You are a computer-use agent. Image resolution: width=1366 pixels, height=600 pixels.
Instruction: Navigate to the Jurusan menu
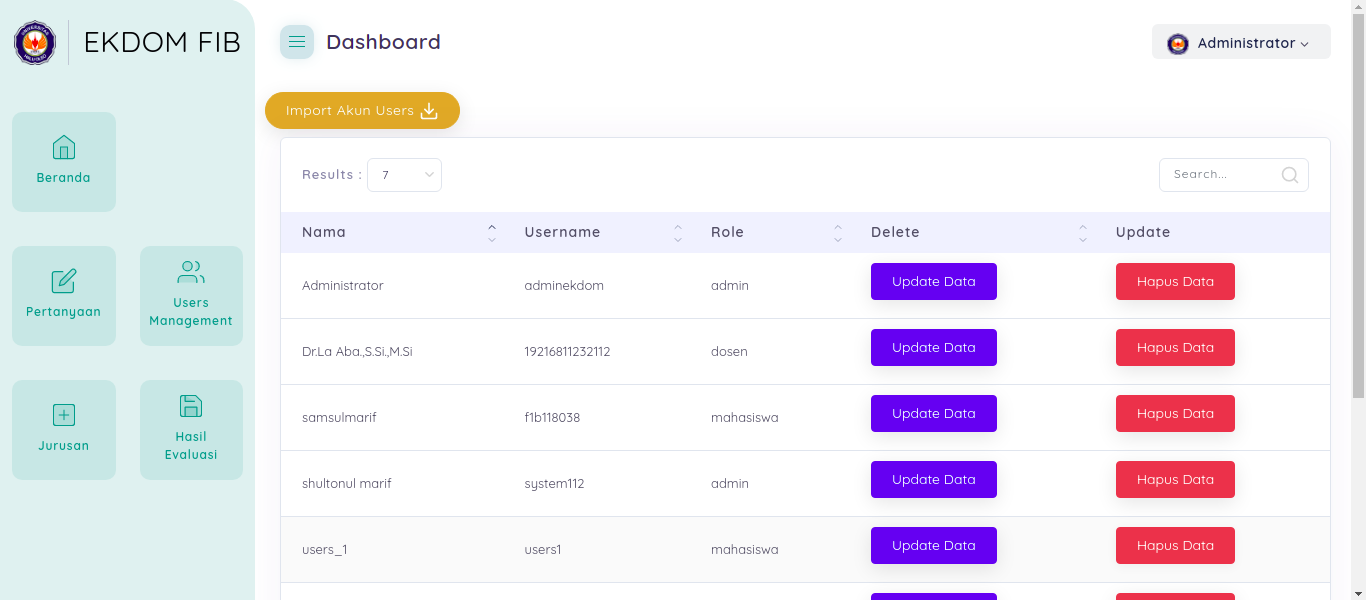click(64, 430)
